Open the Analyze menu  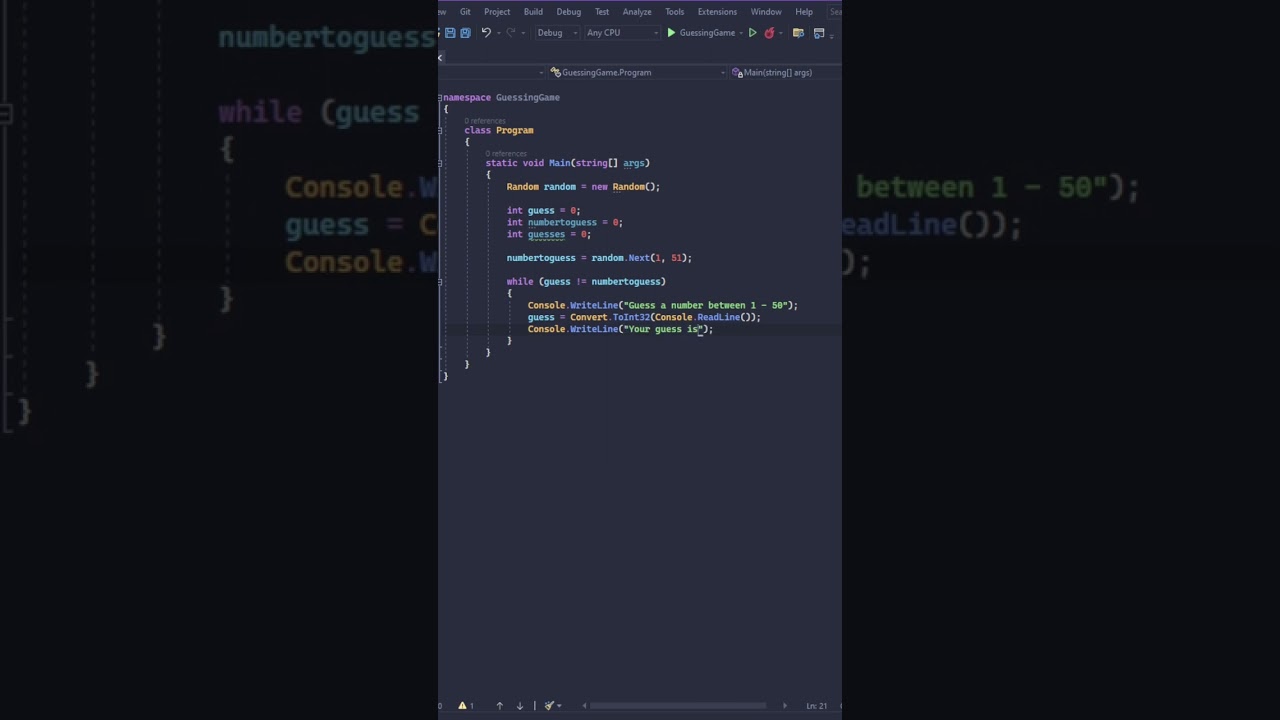click(x=637, y=12)
